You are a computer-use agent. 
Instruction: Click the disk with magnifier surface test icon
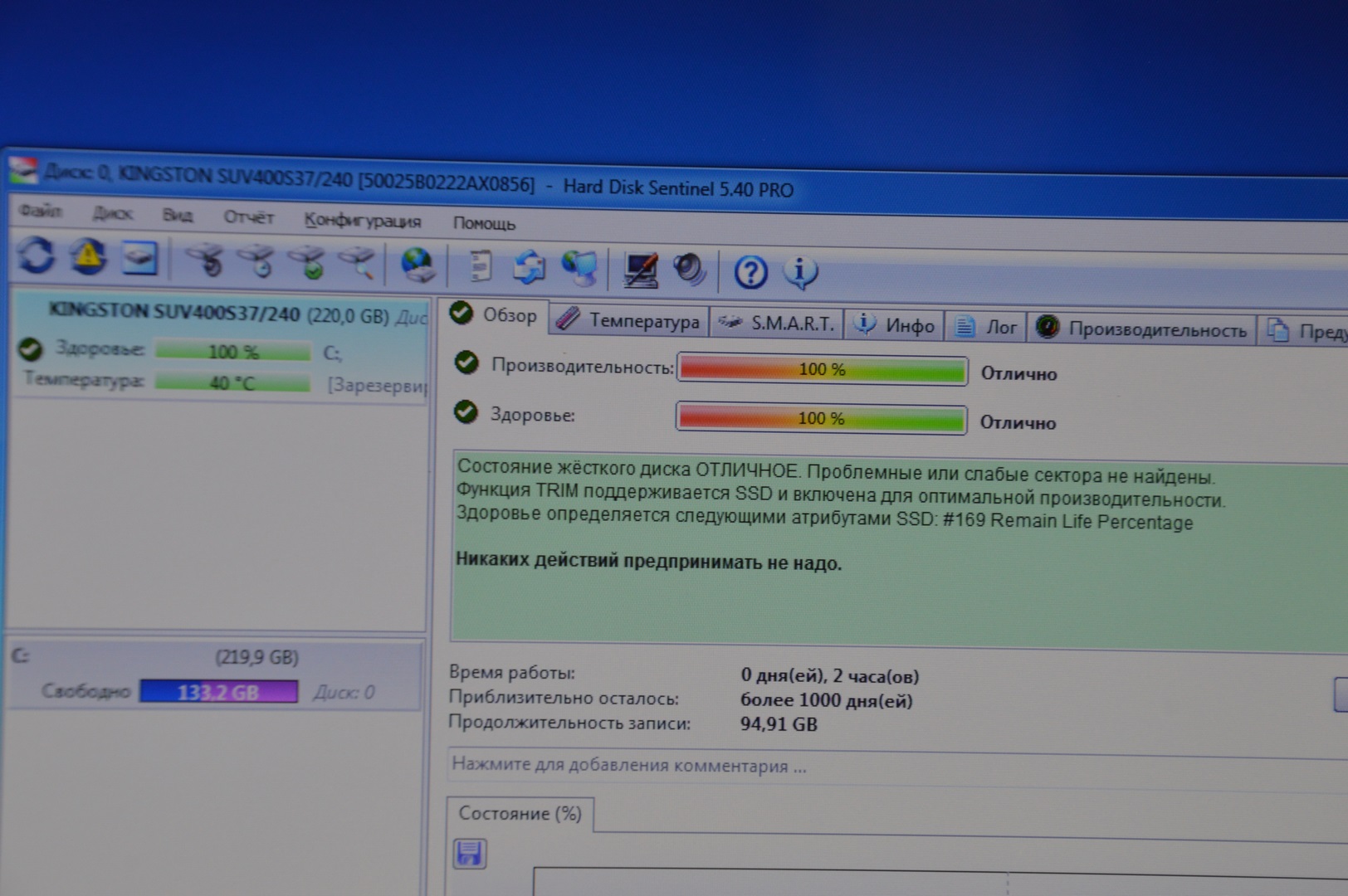(x=358, y=263)
